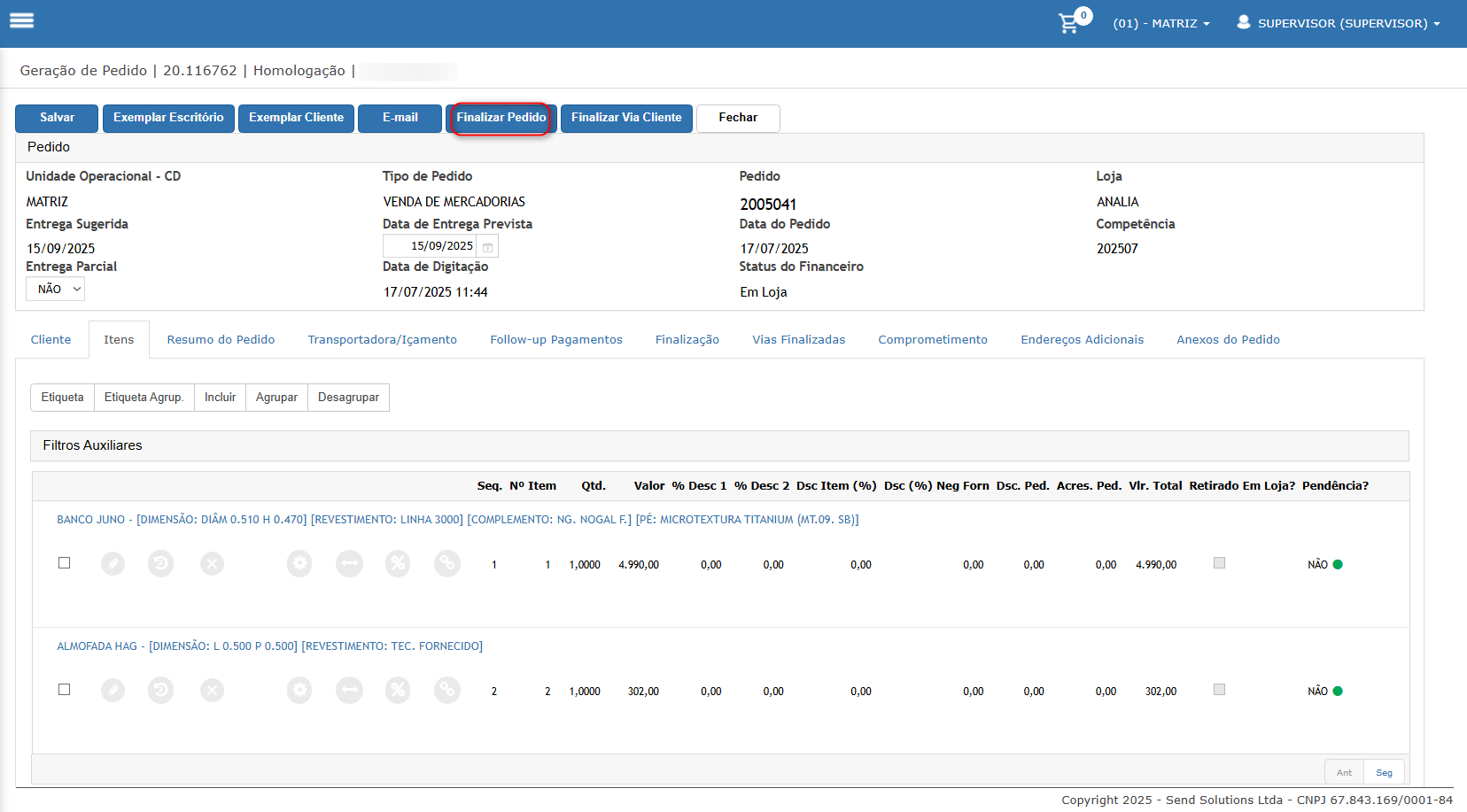Click the gear settings icon for BANCO JUNO

[x=299, y=563]
